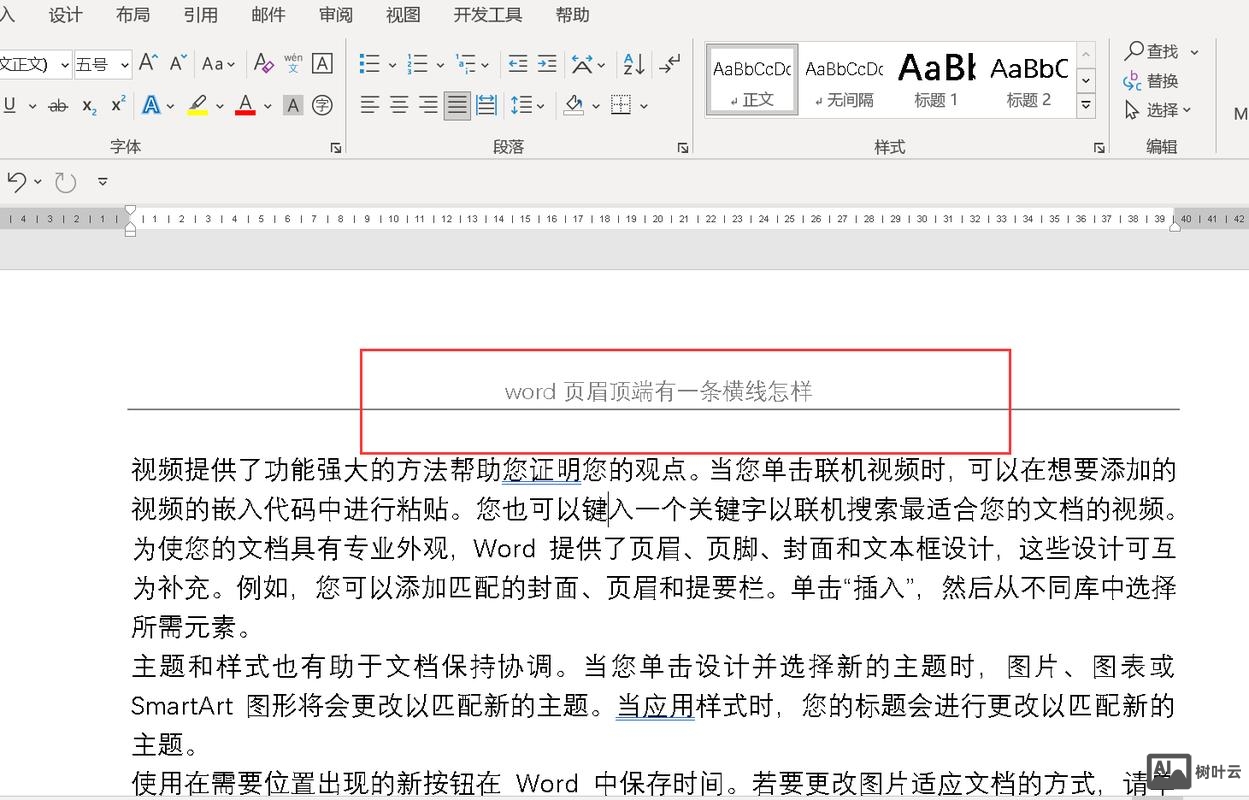Viewport: 1249px width, 800px height.
Task: Apply strikethrough formatting to text
Action: [x=58, y=105]
